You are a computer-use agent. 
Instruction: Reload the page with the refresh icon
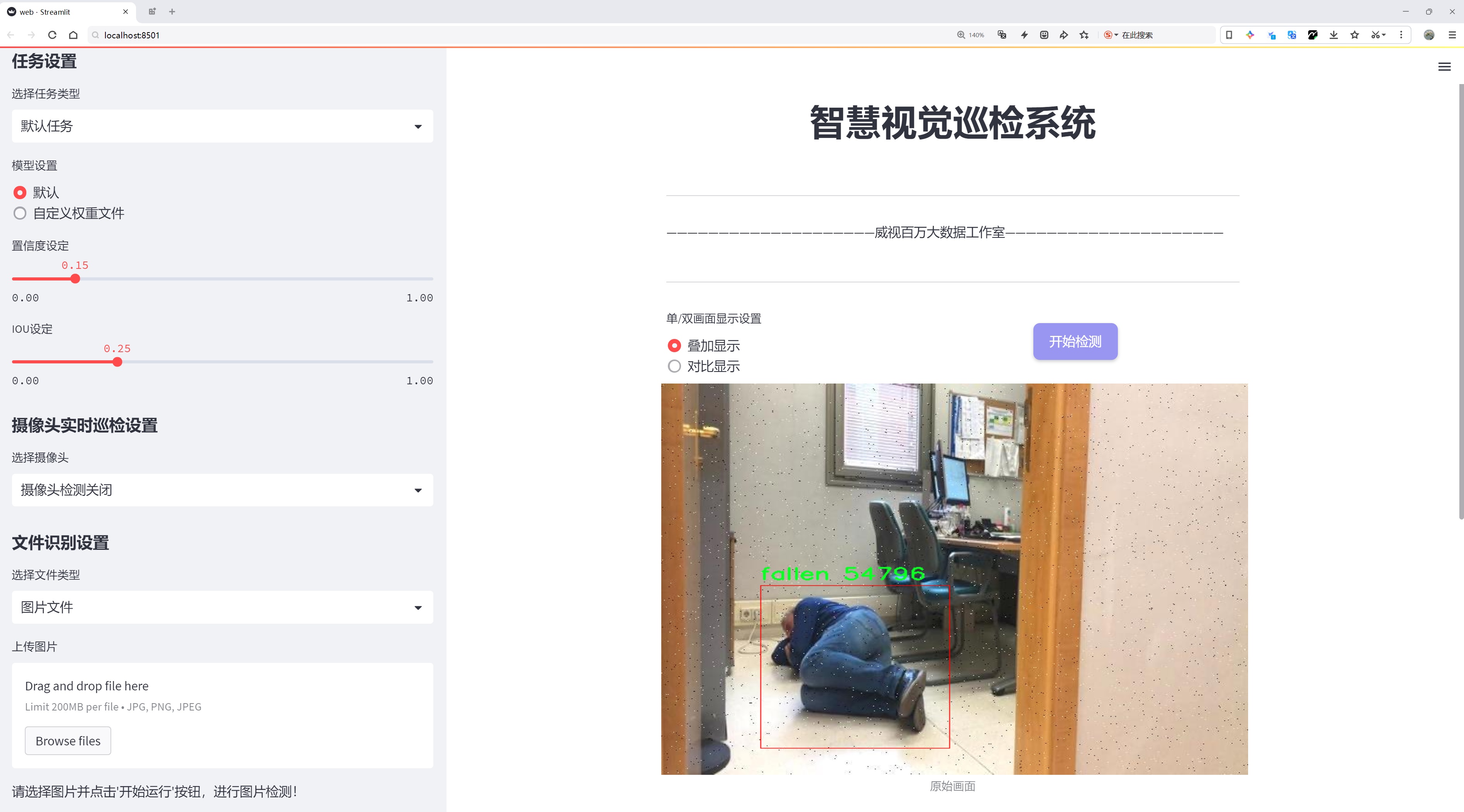point(52,35)
